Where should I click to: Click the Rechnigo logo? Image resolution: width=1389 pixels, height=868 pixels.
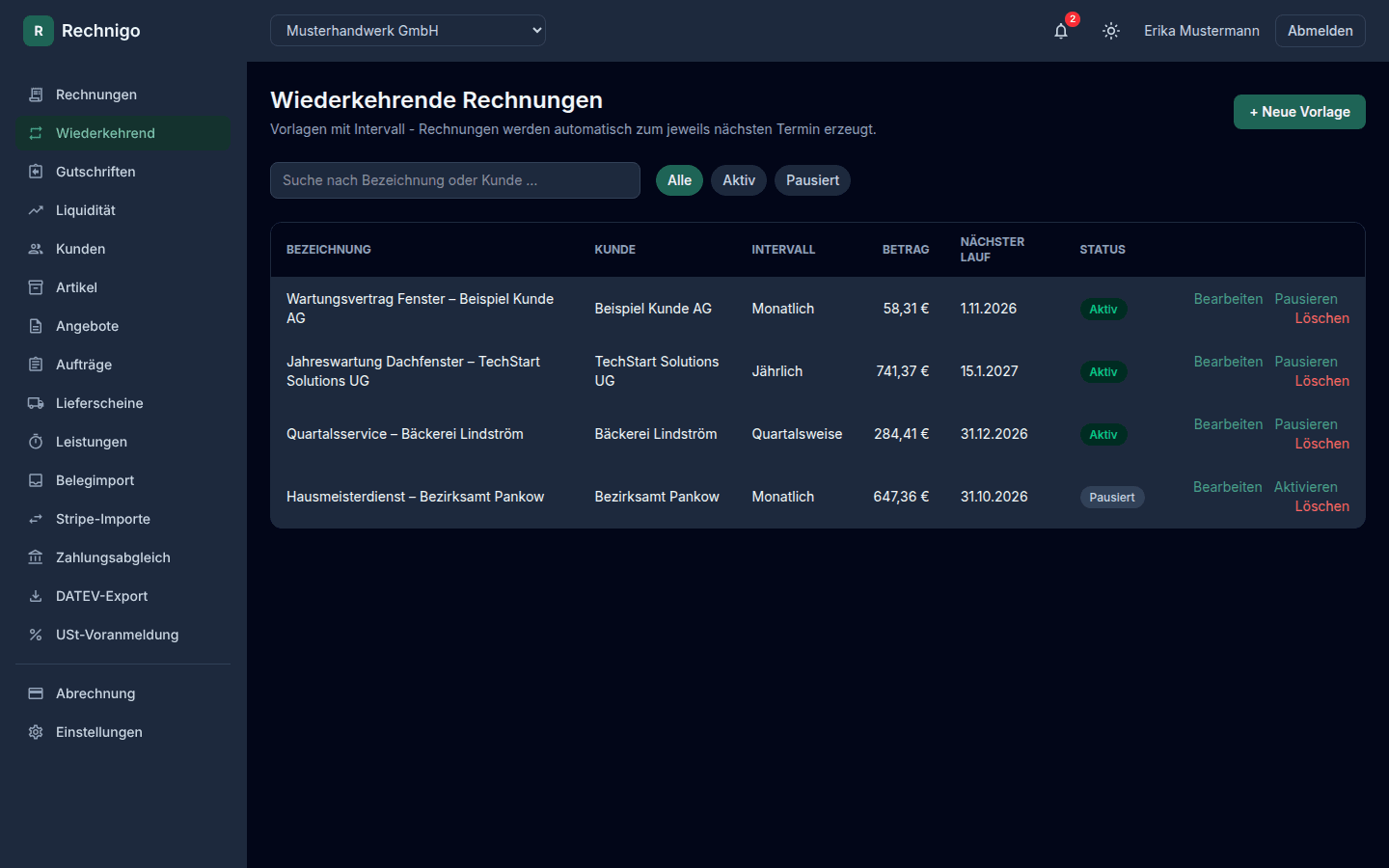[x=82, y=31]
